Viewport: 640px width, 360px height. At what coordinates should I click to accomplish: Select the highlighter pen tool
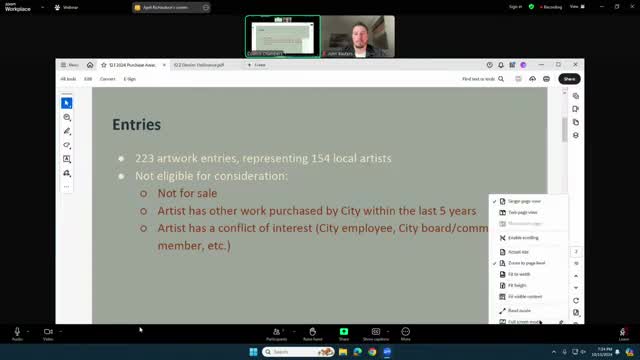[67, 131]
